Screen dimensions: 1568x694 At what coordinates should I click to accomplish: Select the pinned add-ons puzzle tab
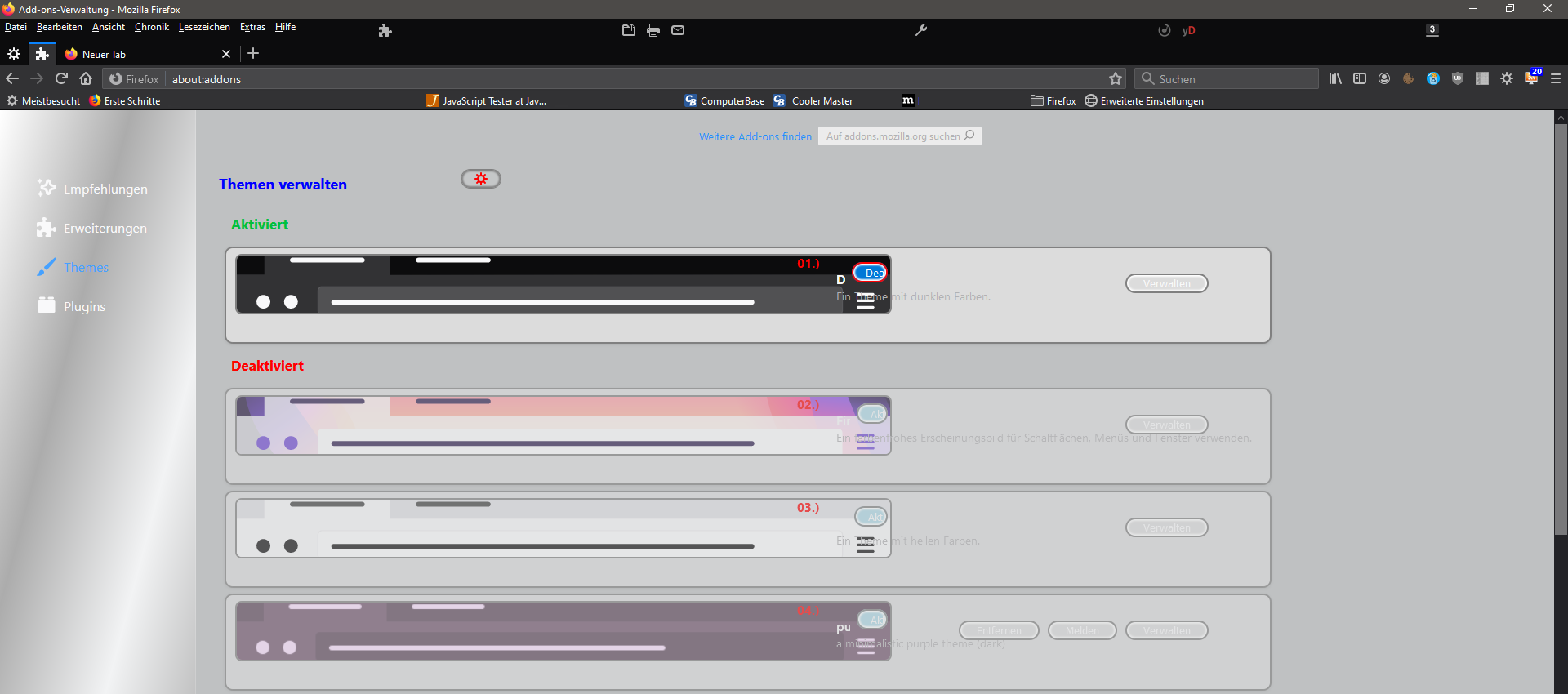tap(42, 54)
